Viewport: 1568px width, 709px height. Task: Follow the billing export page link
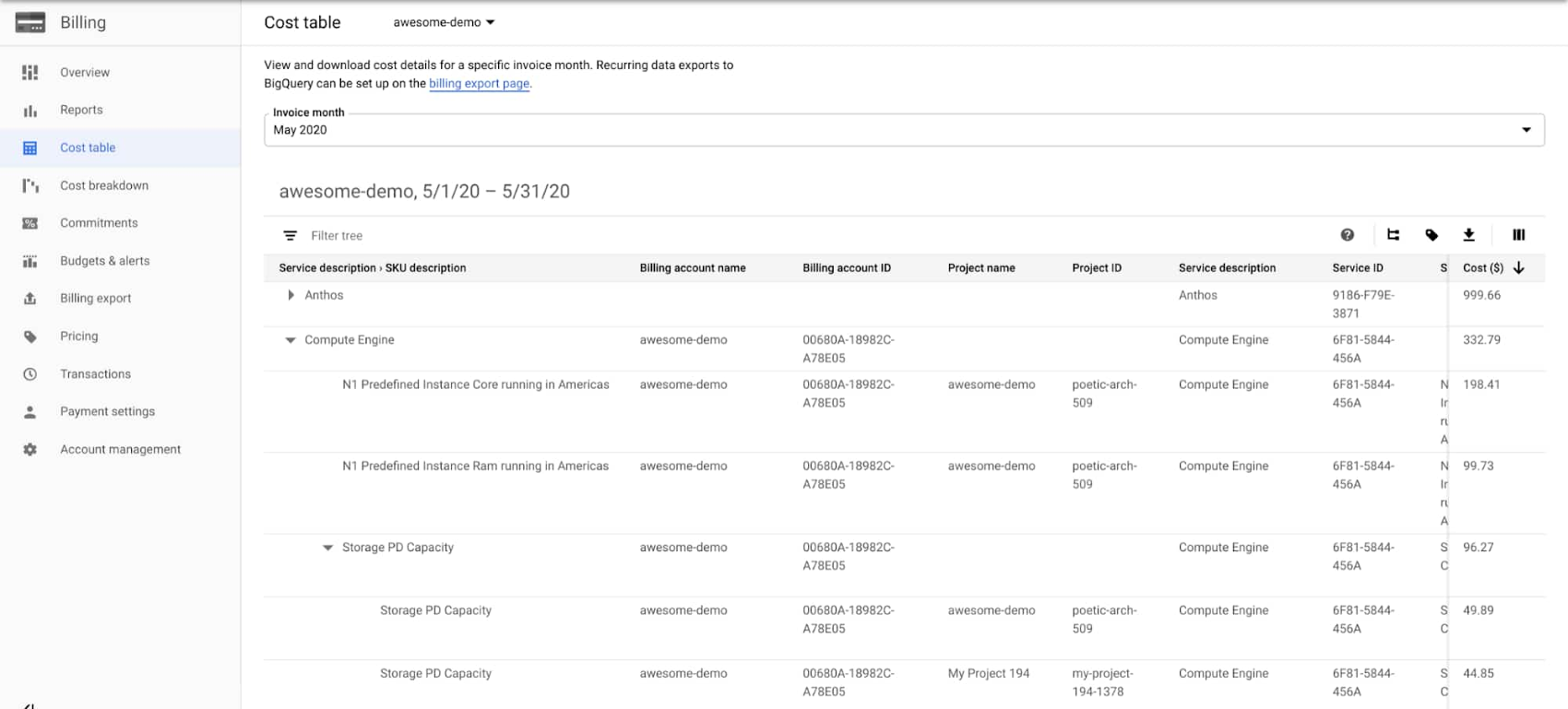click(479, 84)
